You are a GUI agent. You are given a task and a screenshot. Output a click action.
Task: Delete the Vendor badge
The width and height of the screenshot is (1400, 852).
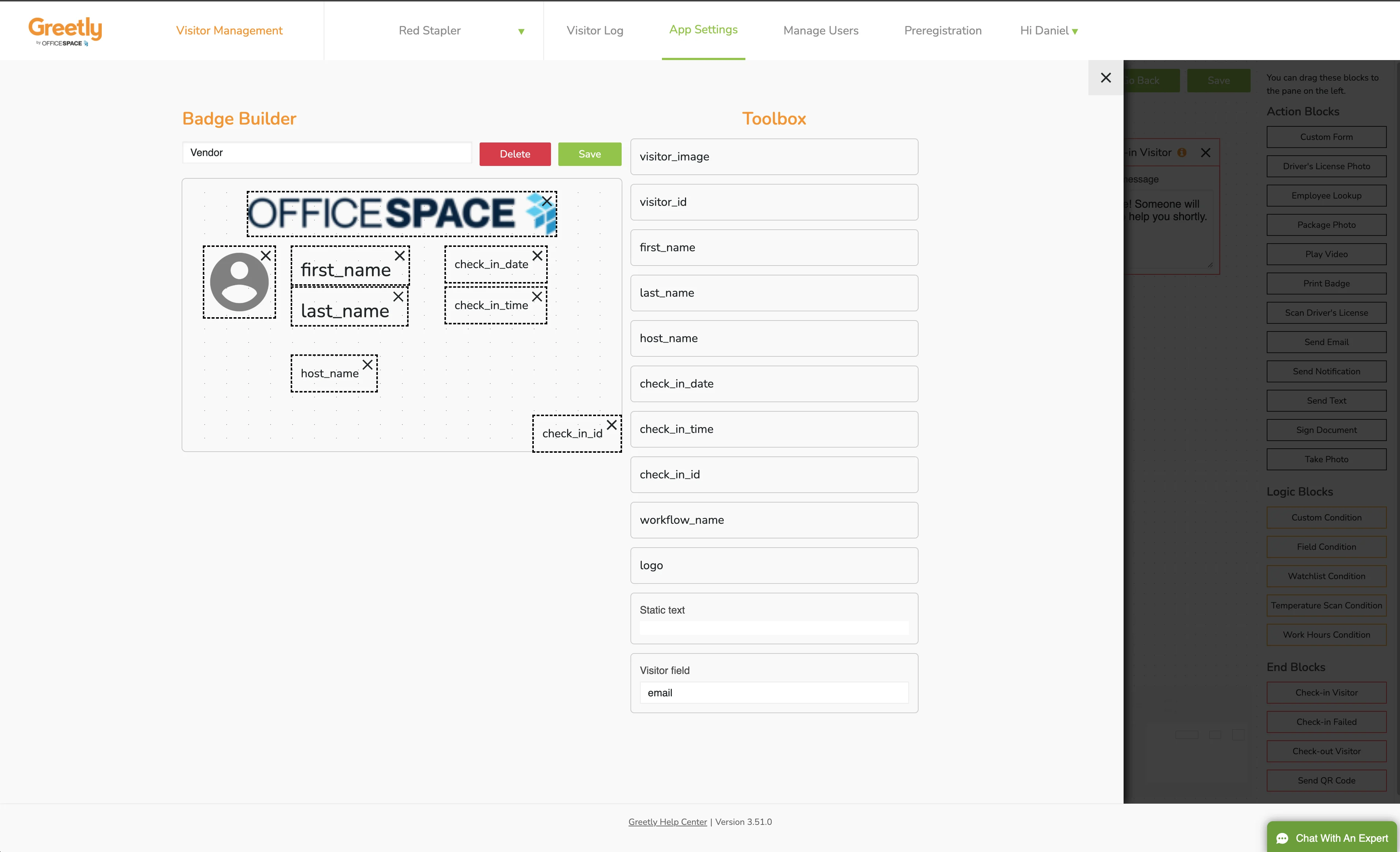tap(514, 154)
